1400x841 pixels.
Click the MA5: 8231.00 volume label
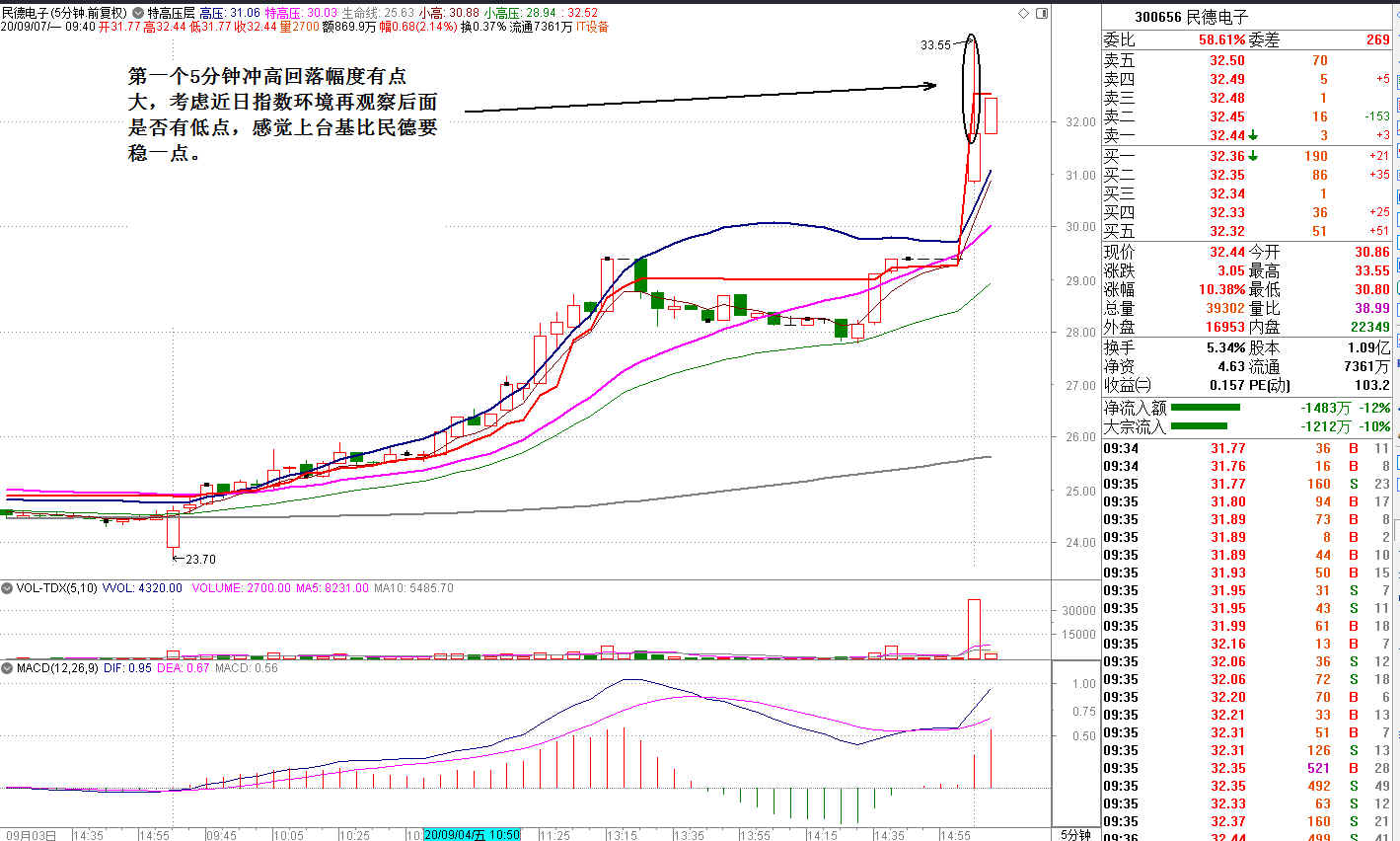click(x=333, y=588)
